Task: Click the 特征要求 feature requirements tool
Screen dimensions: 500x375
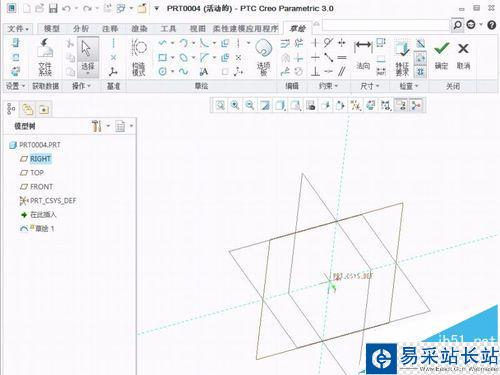Action: [402, 57]
